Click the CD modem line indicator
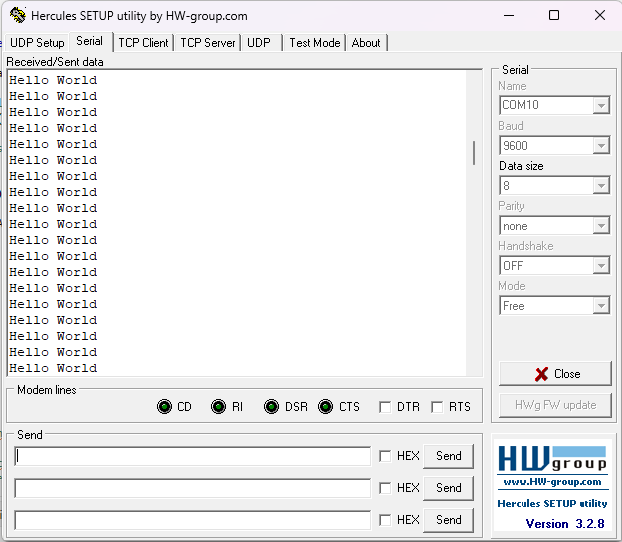 pyautogui.click(x=164, y=407)
